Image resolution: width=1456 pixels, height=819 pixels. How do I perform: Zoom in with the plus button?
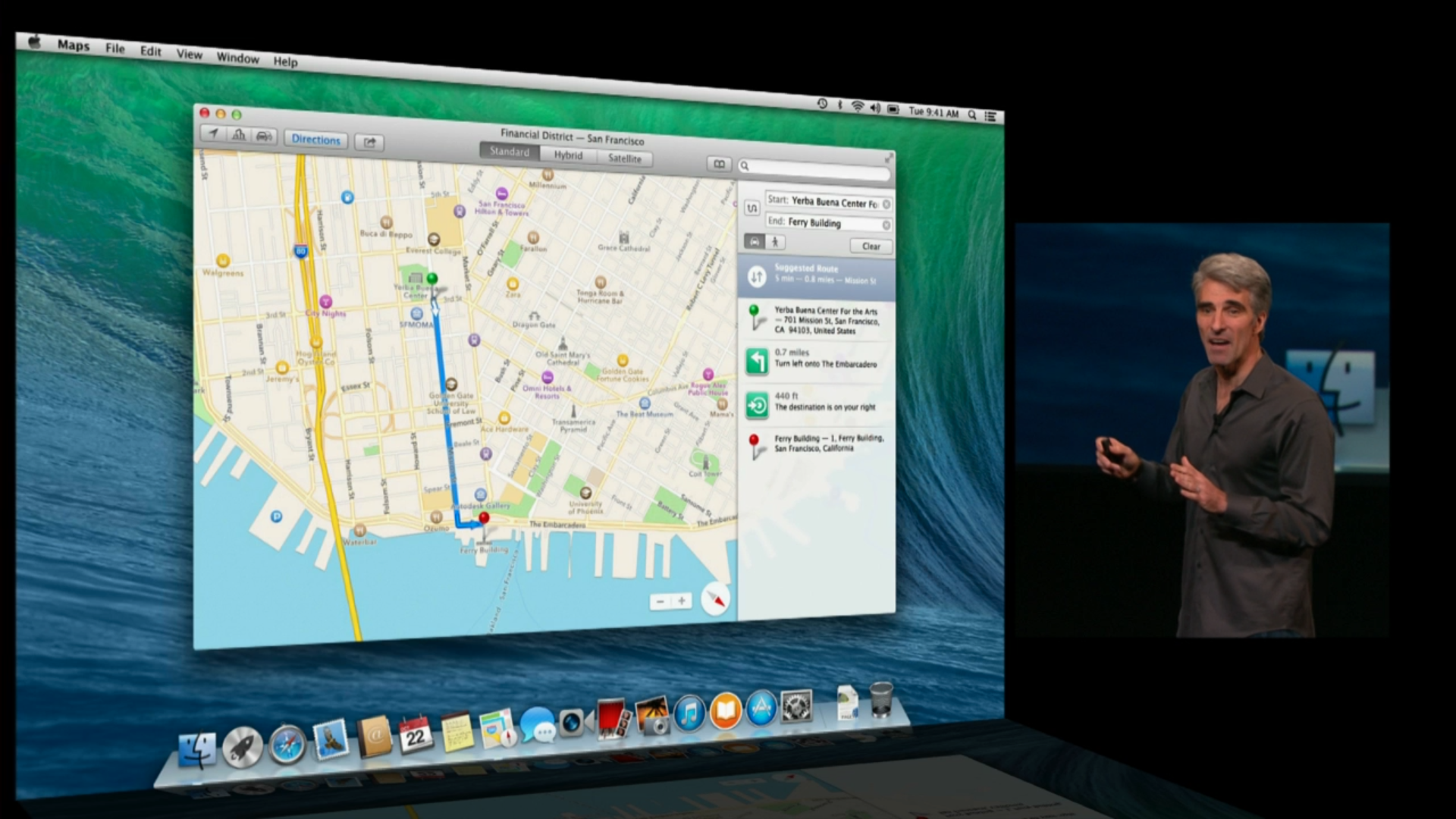click(x=682, y=601)
